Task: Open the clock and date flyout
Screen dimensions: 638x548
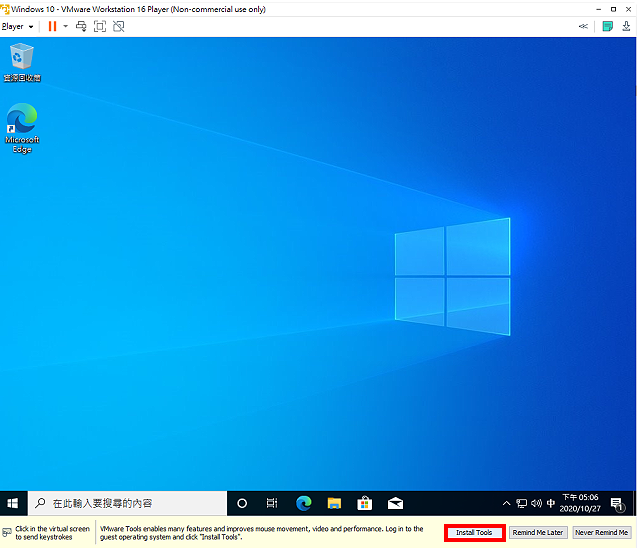Action: click(x=580, y=503)
